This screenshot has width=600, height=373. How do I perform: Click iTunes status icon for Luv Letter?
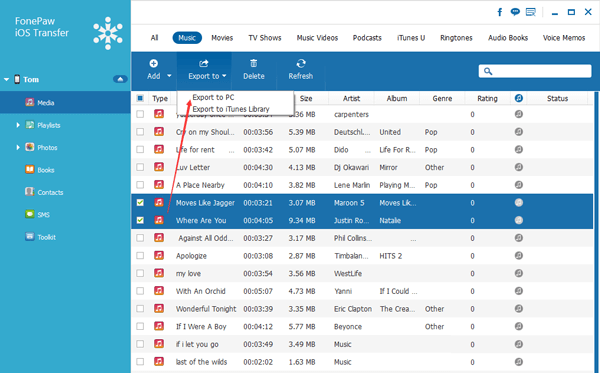[518, 167]
